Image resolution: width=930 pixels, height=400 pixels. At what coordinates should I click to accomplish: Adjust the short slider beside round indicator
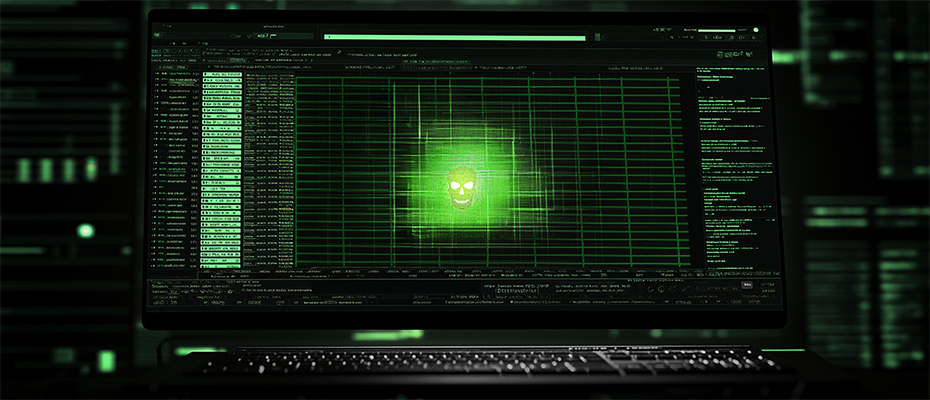tap(716, 30)
